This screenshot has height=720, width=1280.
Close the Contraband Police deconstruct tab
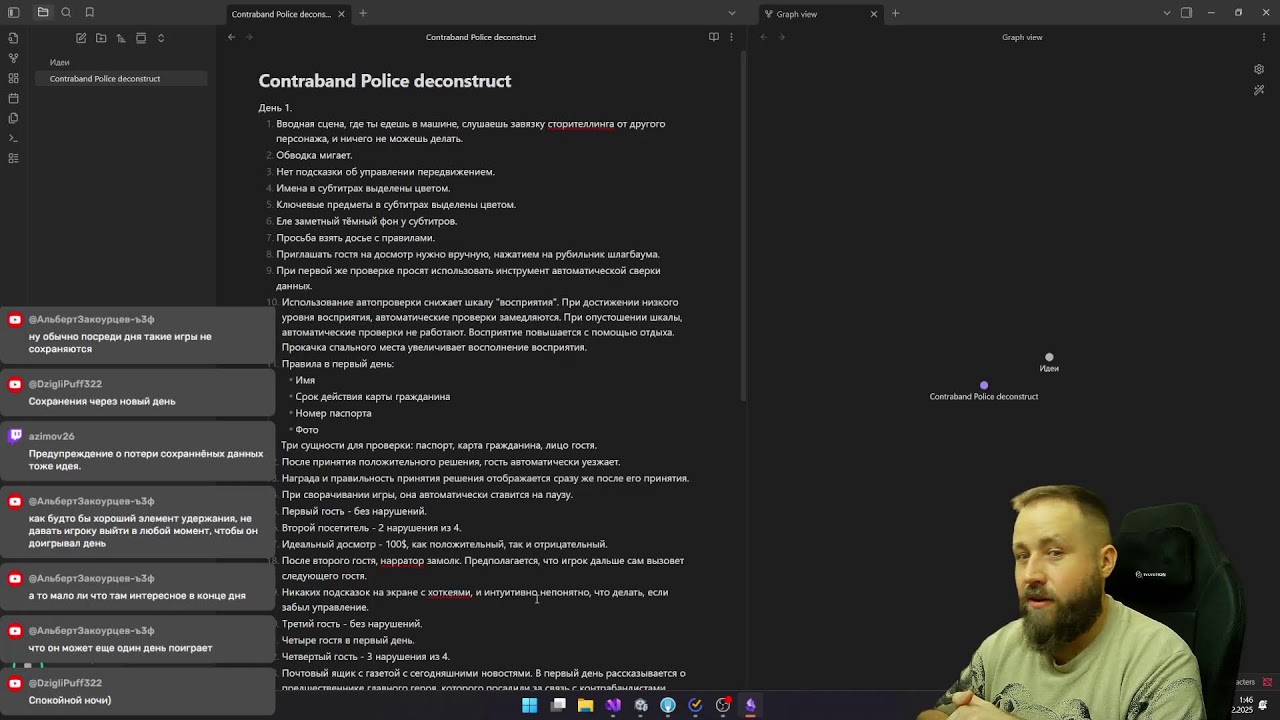click(x=341, y=14)
